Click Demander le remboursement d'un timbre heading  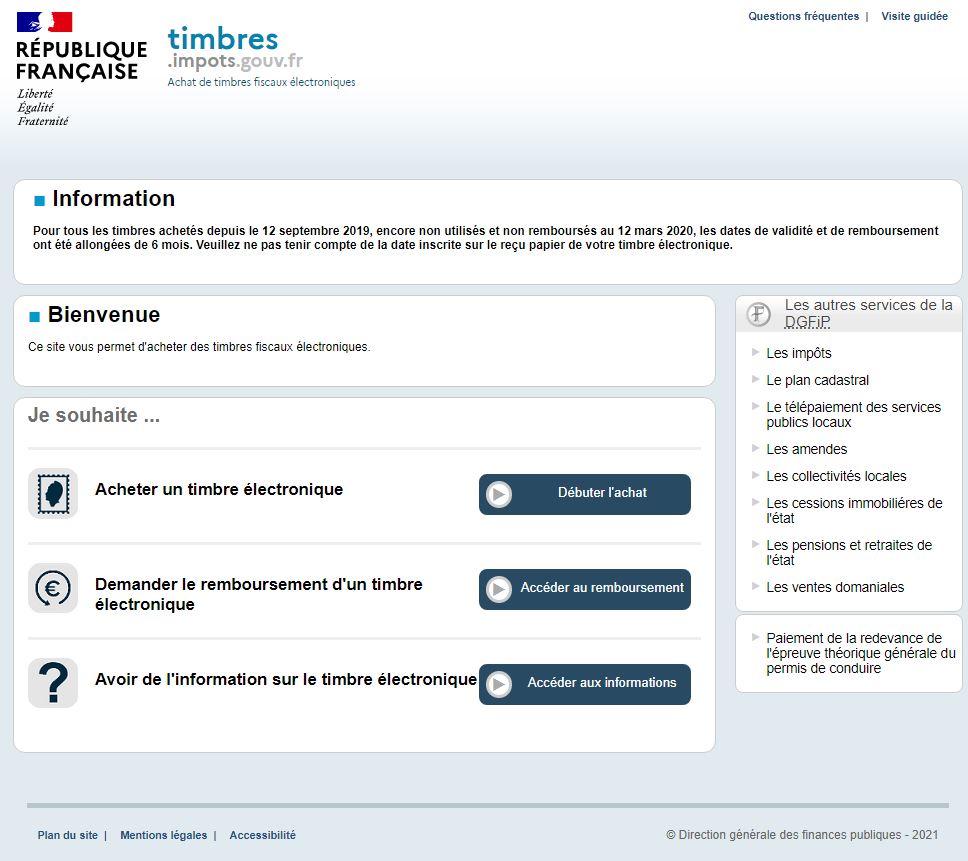259,594
